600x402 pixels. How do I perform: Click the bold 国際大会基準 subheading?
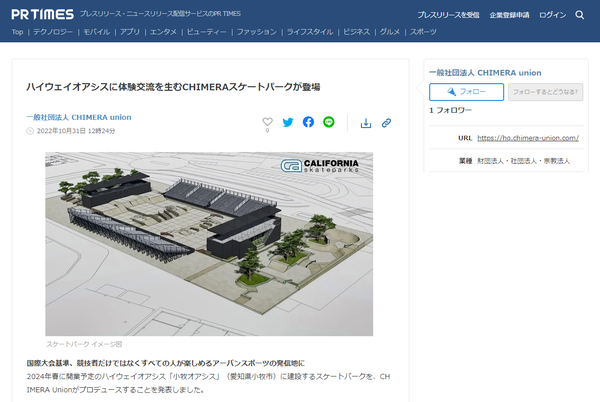(x=166, y=363)
